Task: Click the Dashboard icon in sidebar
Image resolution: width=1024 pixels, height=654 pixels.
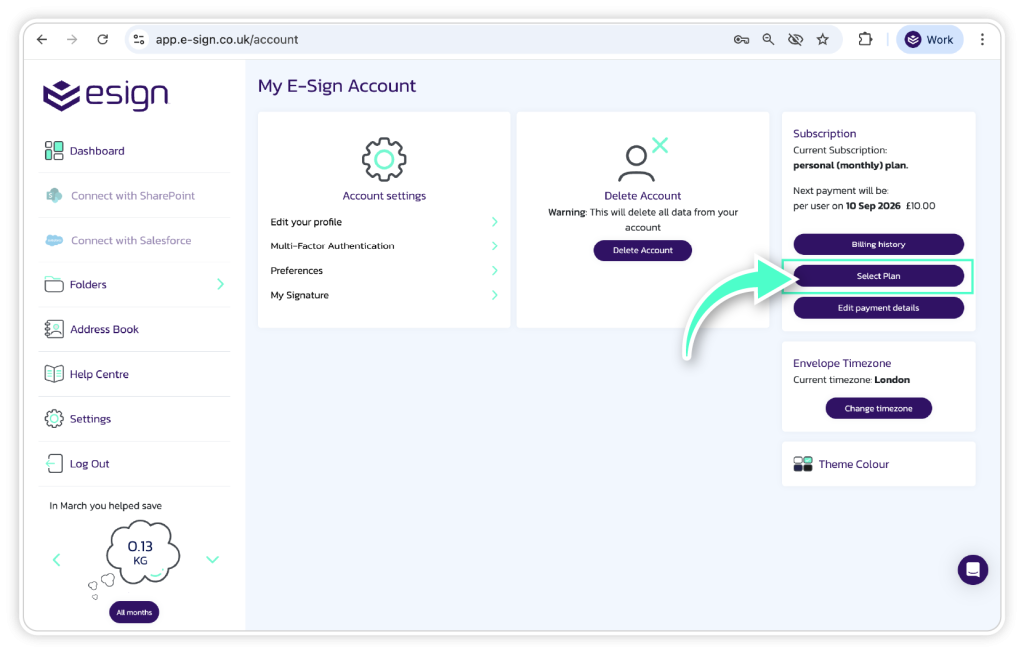Action: 54,151
